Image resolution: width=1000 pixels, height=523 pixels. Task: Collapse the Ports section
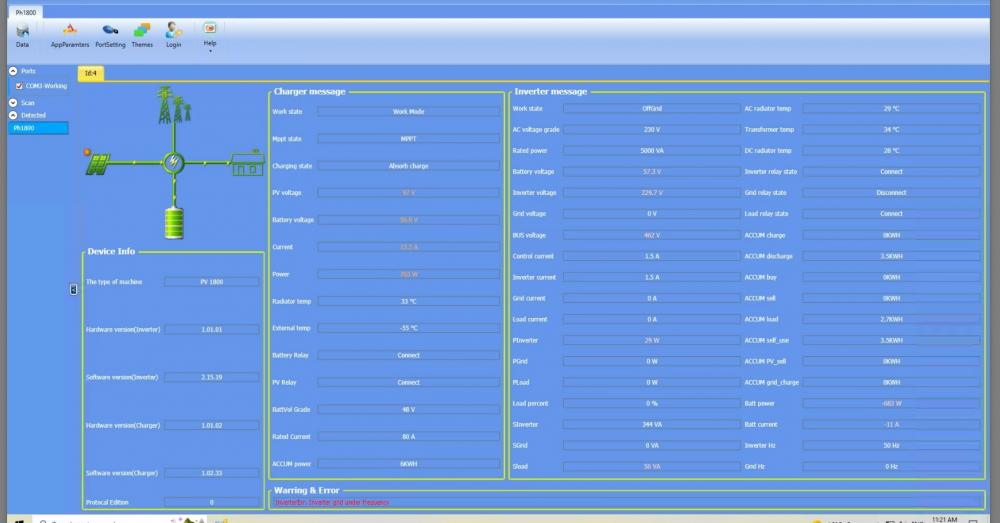pos(13,71)
